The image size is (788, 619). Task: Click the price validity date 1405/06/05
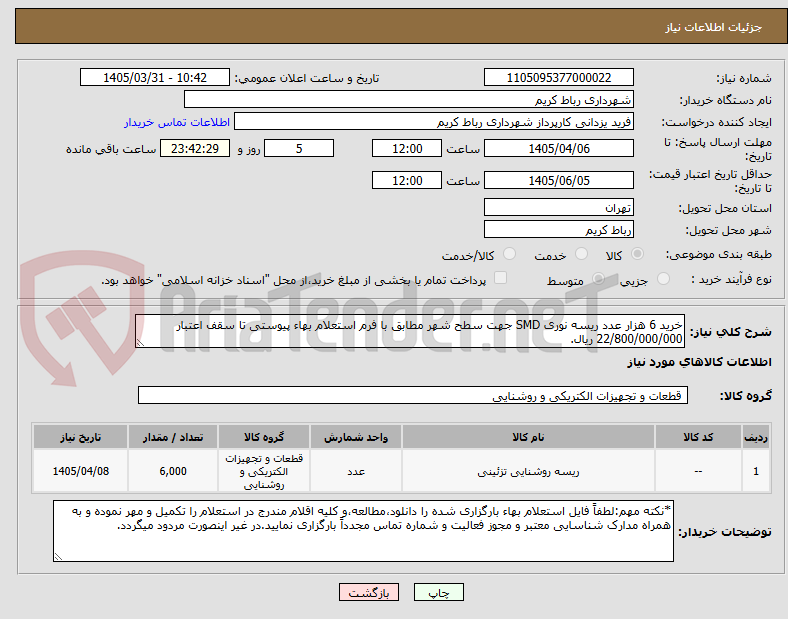tap(559, 180)
